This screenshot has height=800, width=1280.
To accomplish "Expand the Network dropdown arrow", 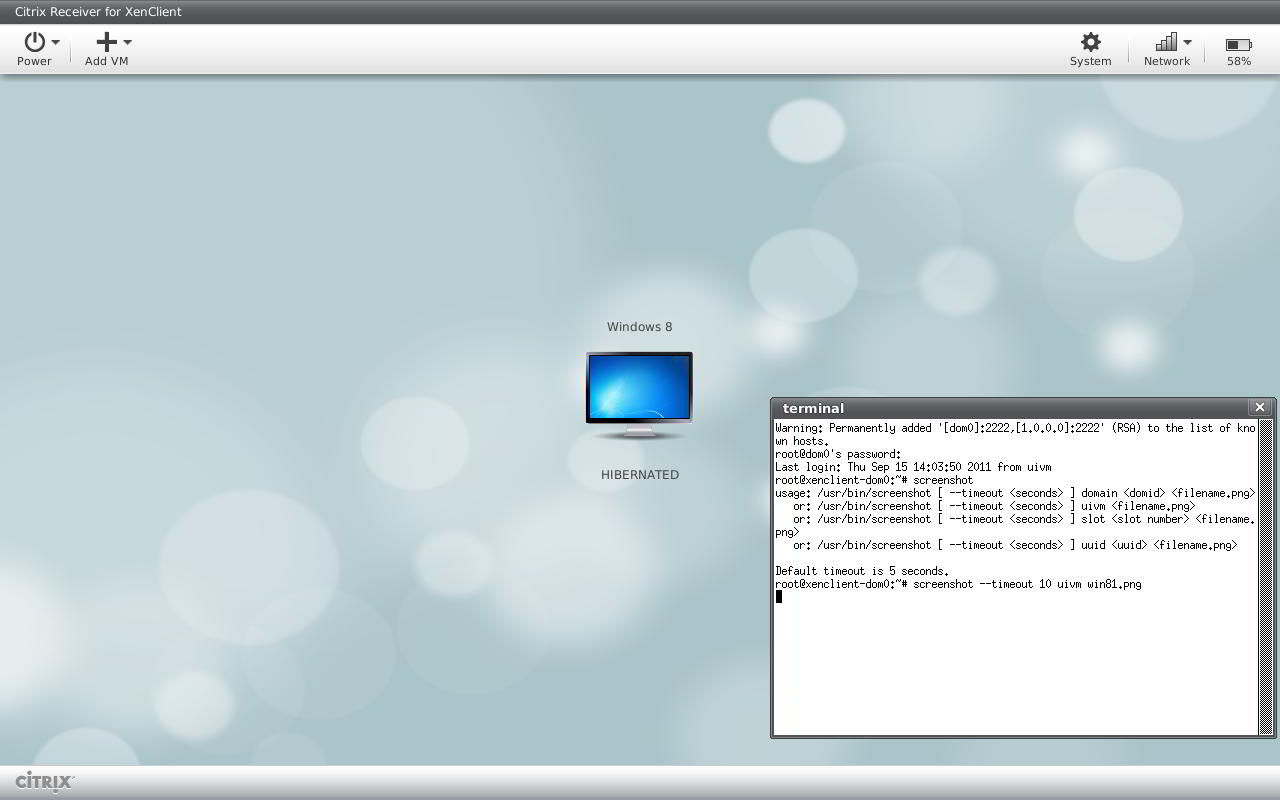I will click(1187, 42).
